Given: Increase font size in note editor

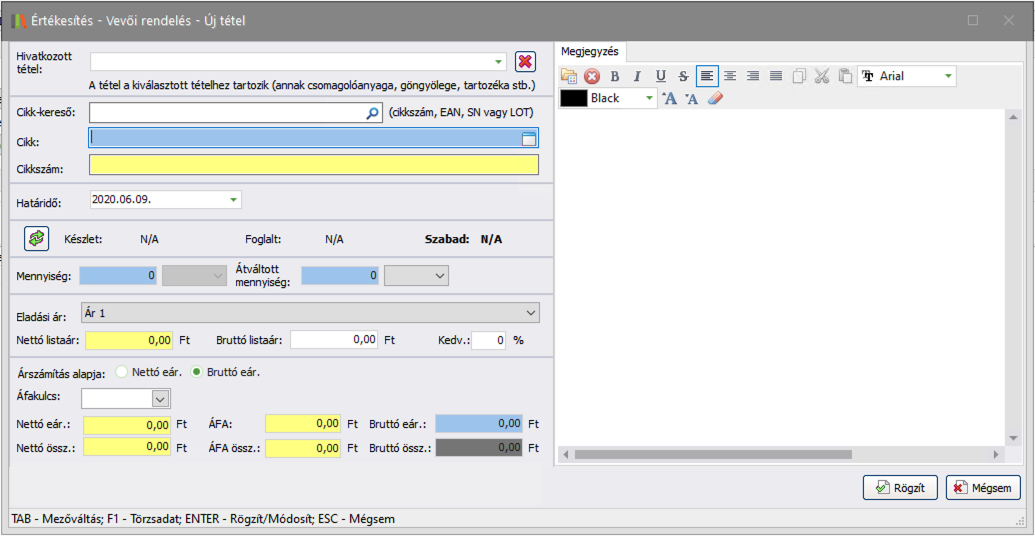Looking at the screenshot, I should tap(670, 98).
